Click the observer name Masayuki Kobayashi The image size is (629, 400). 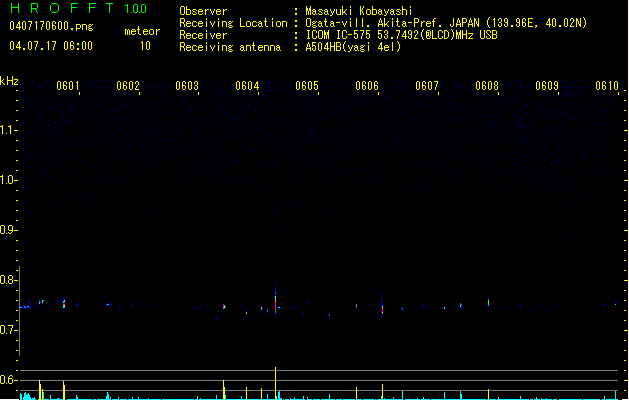tap(359, 11)
